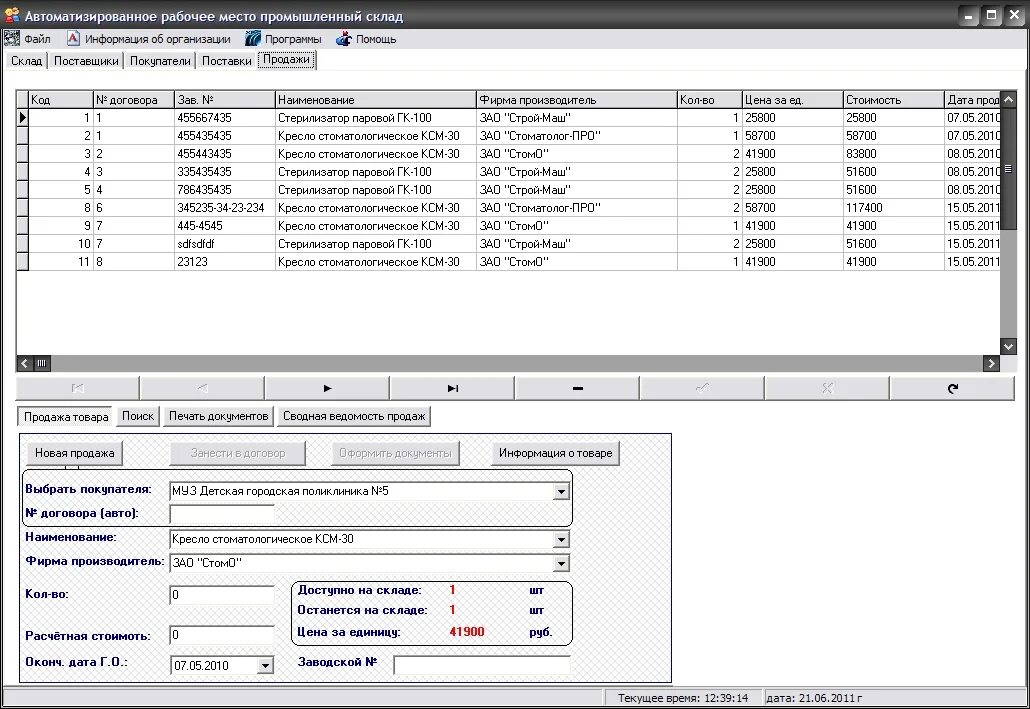Screen dimensions: 1030x709
Task: Click the № договора column header
Action: [x=134, y=100]
